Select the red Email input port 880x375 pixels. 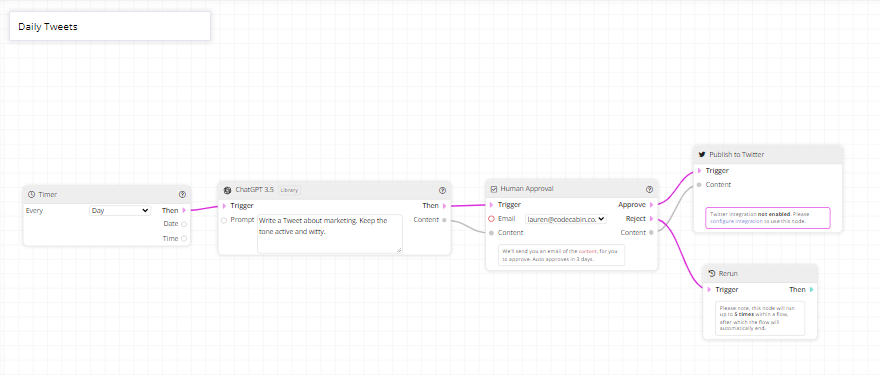coord(491,219)
